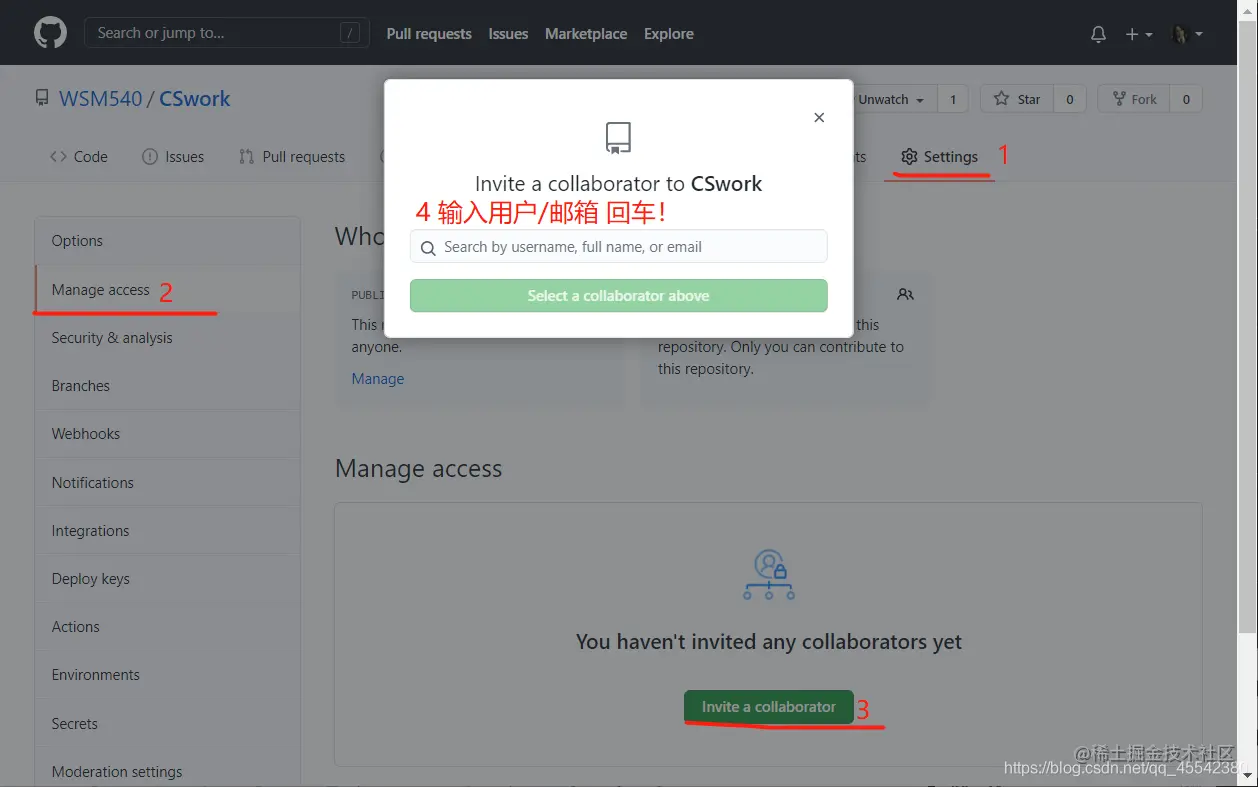1258x787 pixels.
Task: Open the Code repository tab
Action: (79, 157)
